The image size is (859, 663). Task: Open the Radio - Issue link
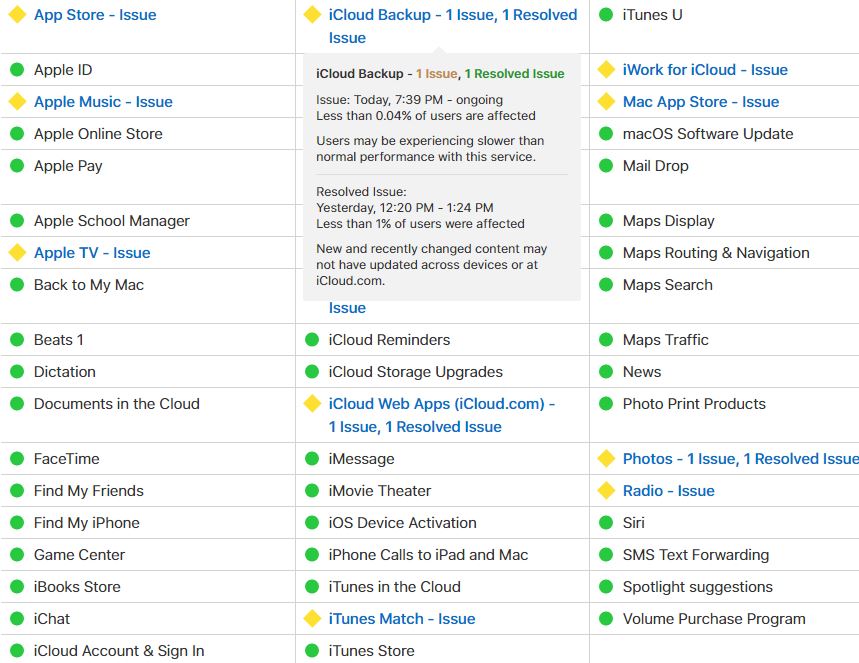[668, 491]
